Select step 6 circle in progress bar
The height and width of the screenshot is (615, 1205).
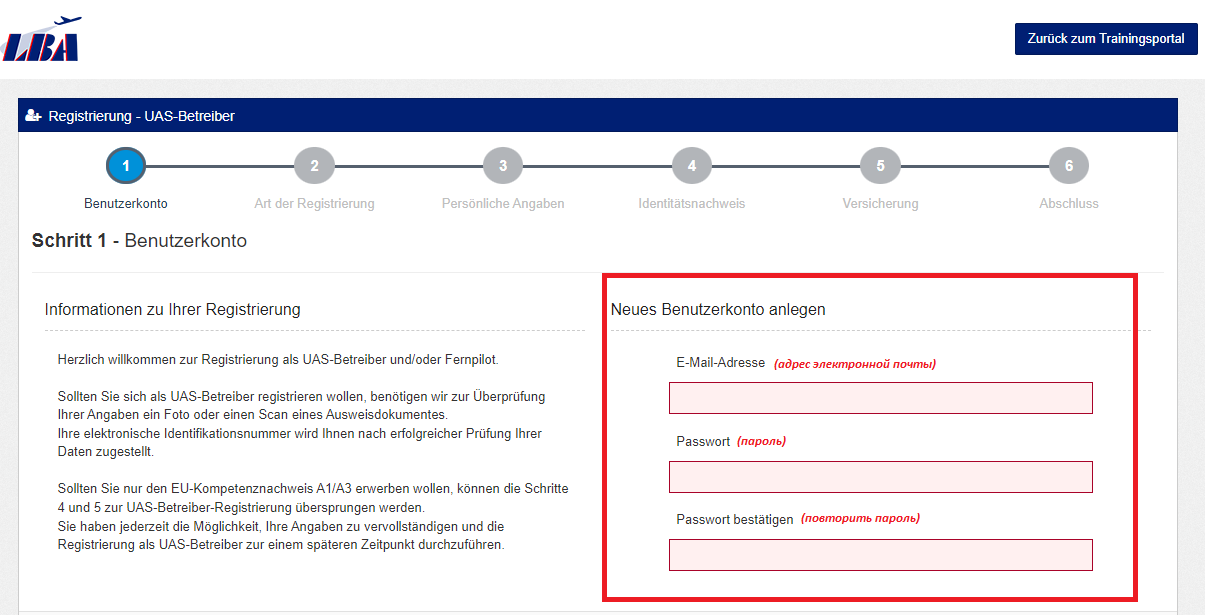coord(1069,166)
